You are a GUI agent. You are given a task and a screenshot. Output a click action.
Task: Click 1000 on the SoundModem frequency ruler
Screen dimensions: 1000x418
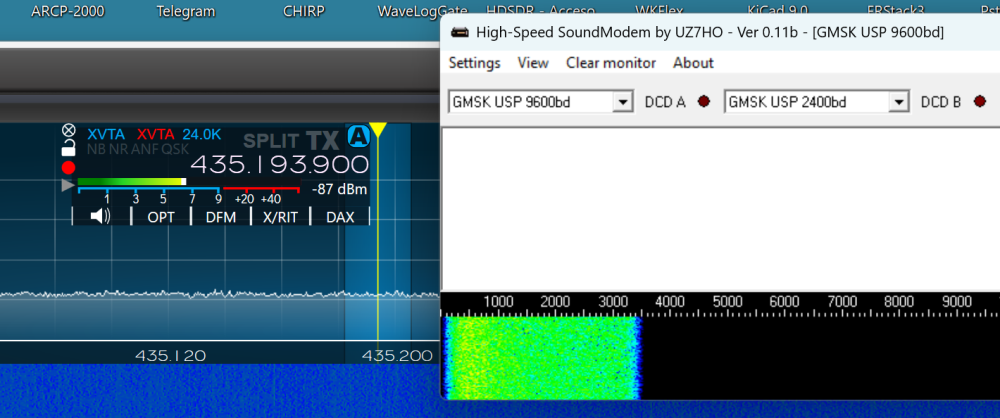499,301
